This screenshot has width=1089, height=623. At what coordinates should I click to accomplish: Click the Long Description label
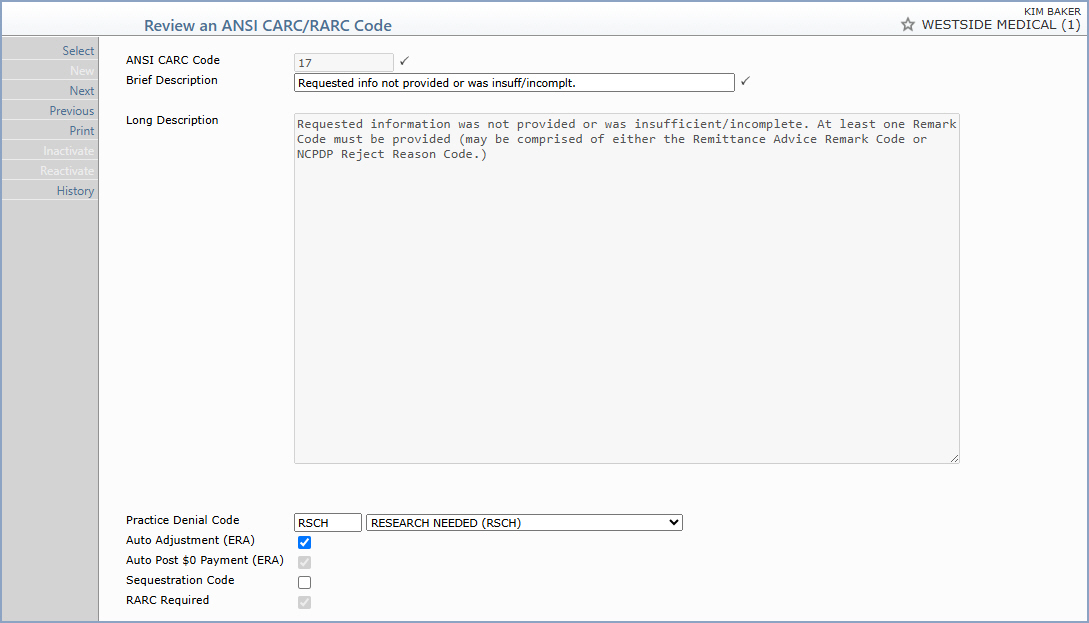click(x=172, y=120)
